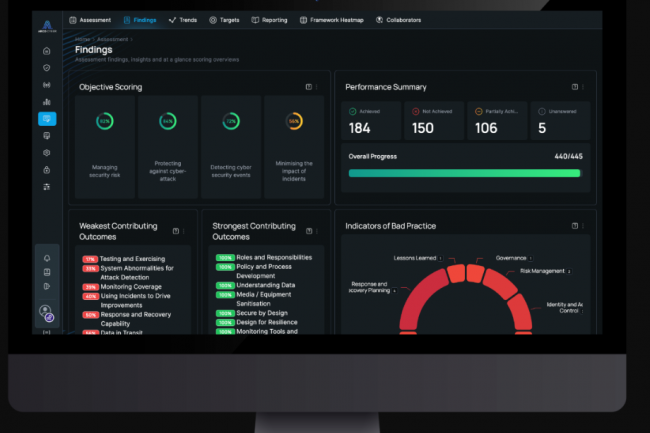The height and width of the screenshot is (433, 650).
Task: Select the bar chart icon in sidebar
Action: tap(47, 102)
